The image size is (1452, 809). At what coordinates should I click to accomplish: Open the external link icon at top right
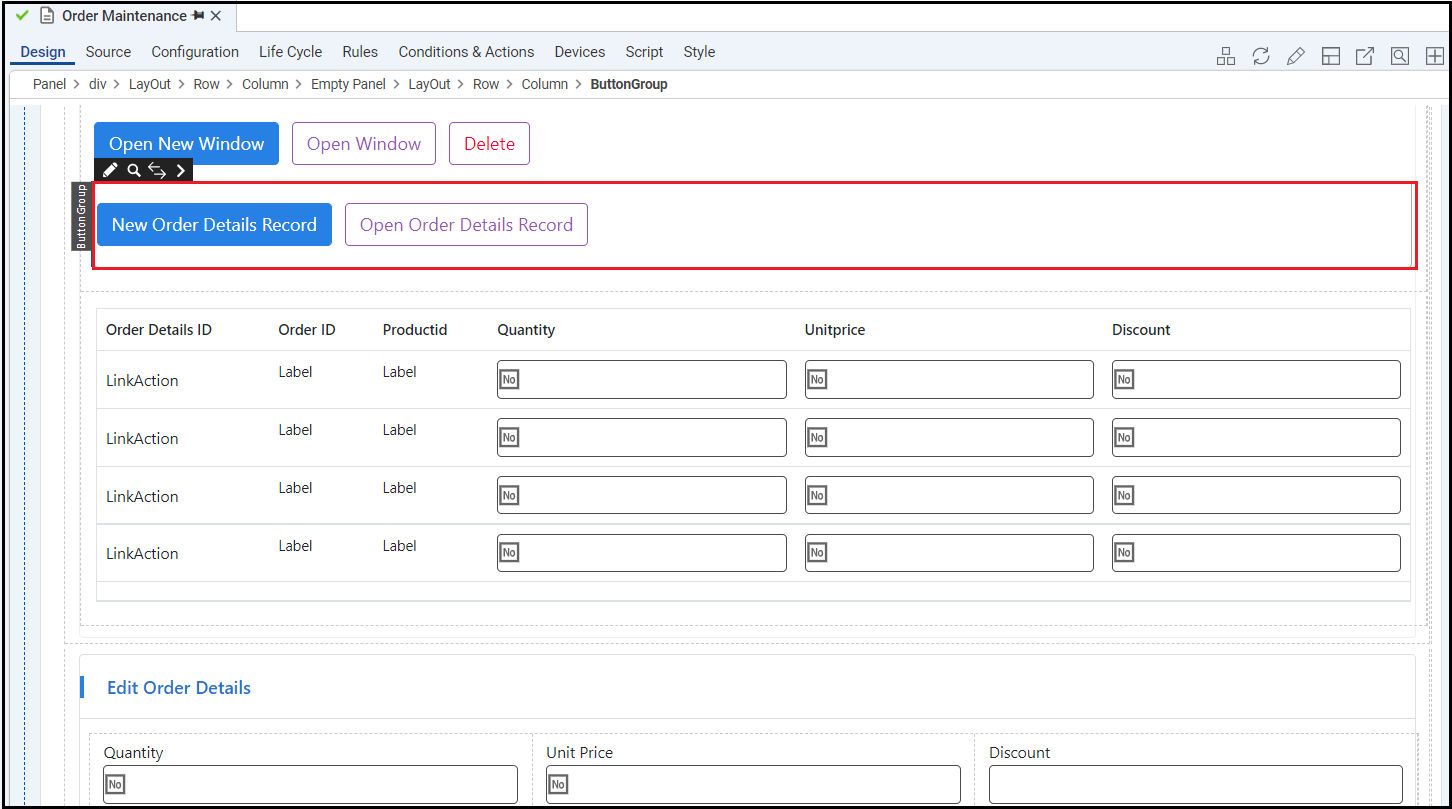[x=1365, y=56]
